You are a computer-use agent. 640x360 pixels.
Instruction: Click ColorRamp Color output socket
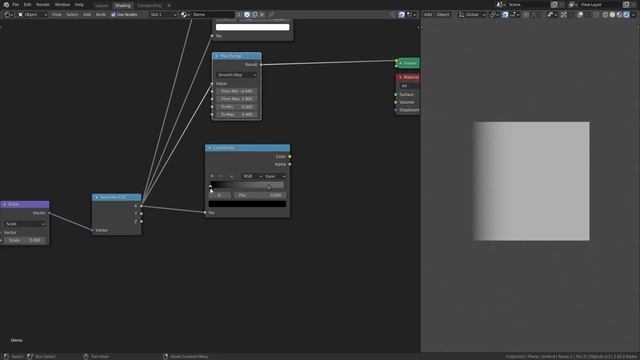pos(290,156)
